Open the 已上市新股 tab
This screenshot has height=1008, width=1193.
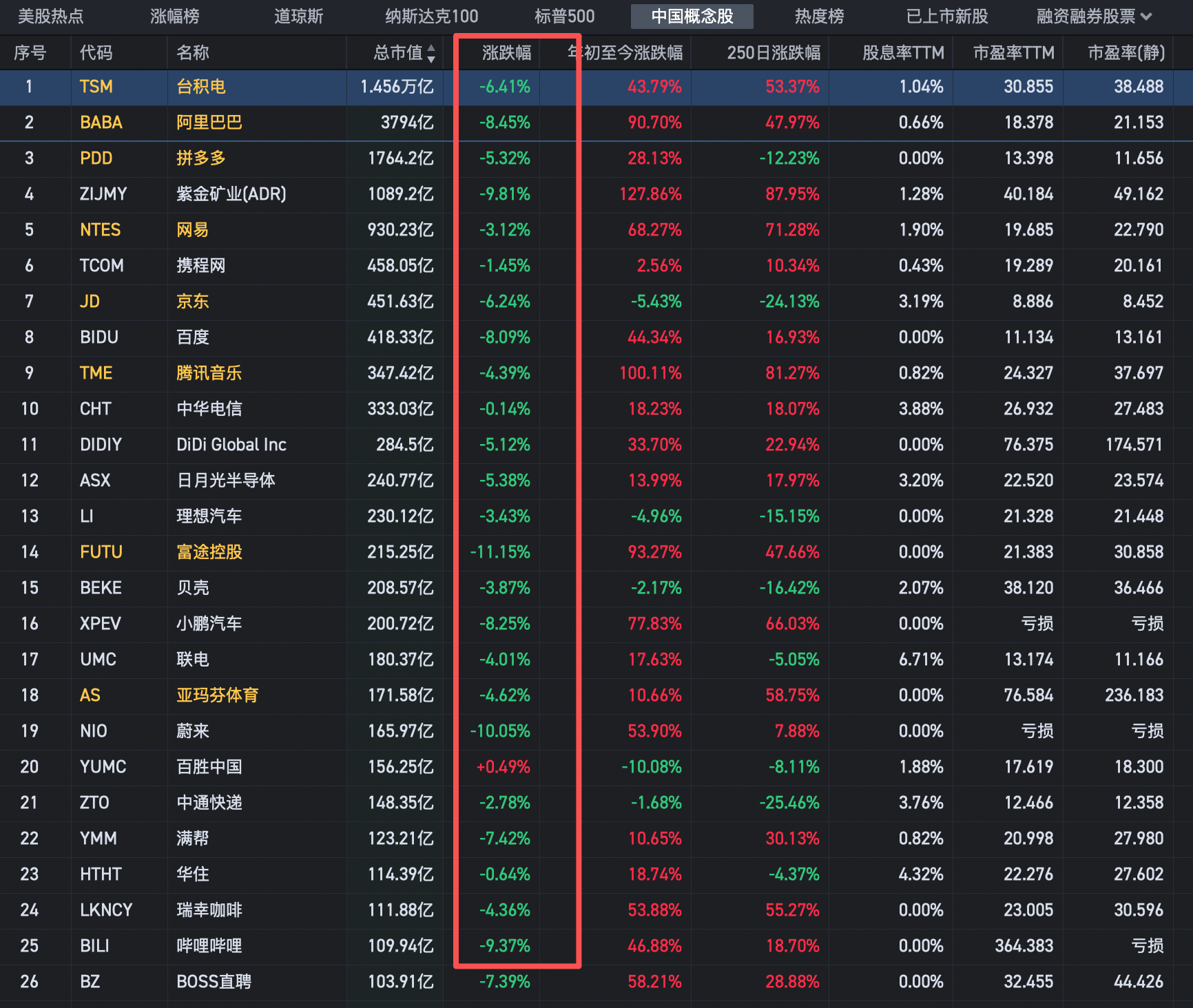tap(946, 16)
